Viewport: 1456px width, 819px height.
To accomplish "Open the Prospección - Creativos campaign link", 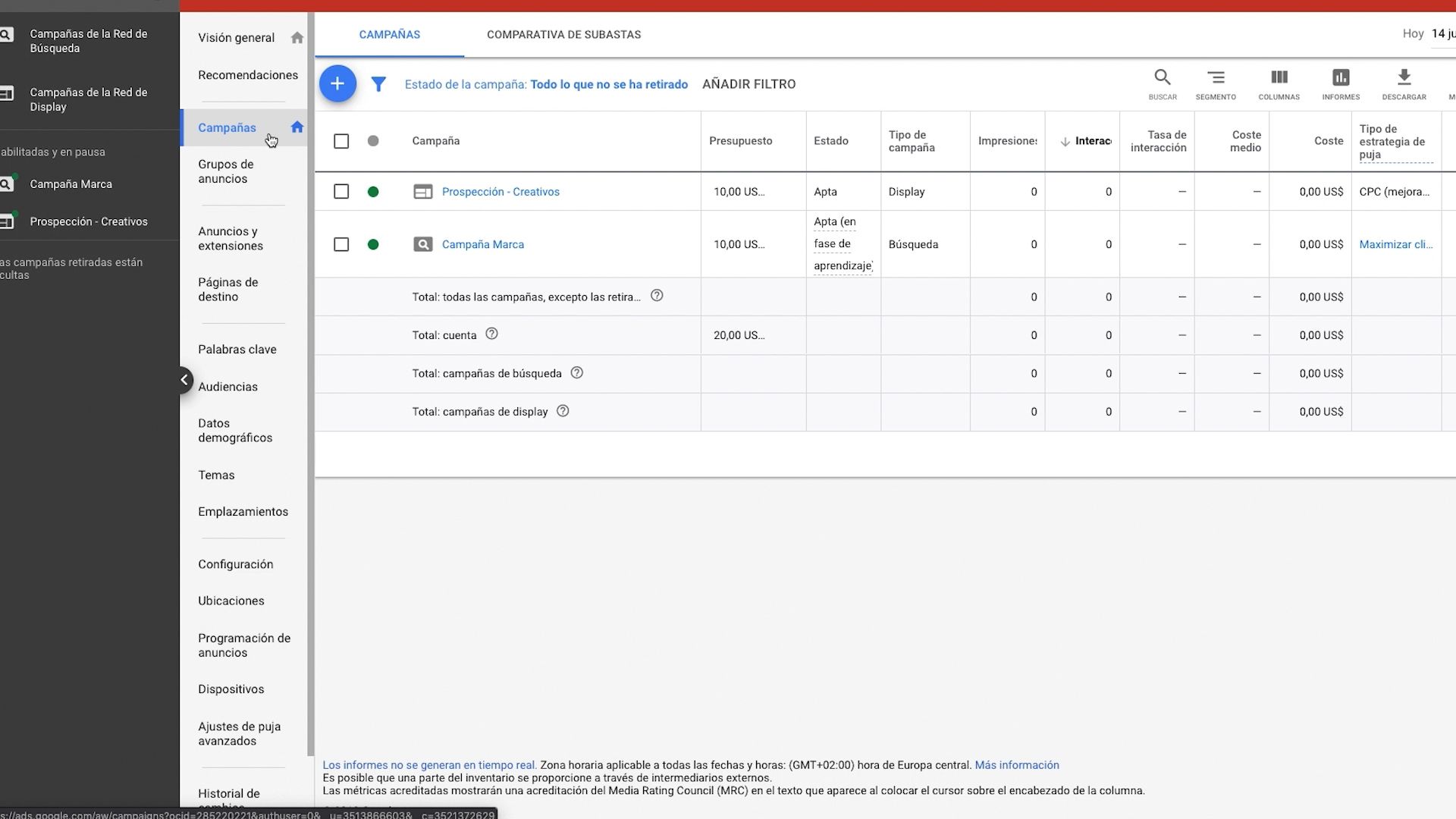I will click(500, 192).
